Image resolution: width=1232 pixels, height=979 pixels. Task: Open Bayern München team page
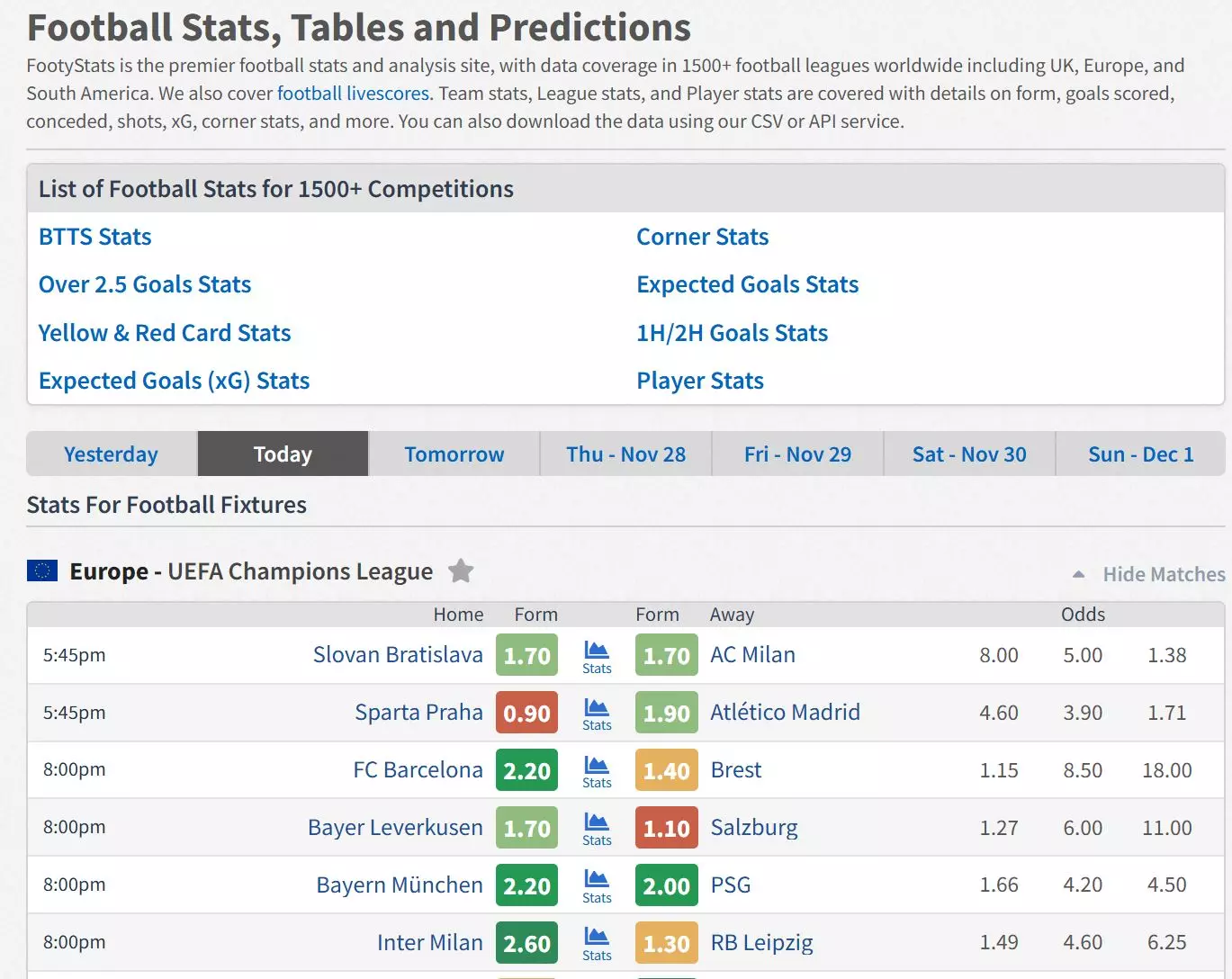click(400, 885)
